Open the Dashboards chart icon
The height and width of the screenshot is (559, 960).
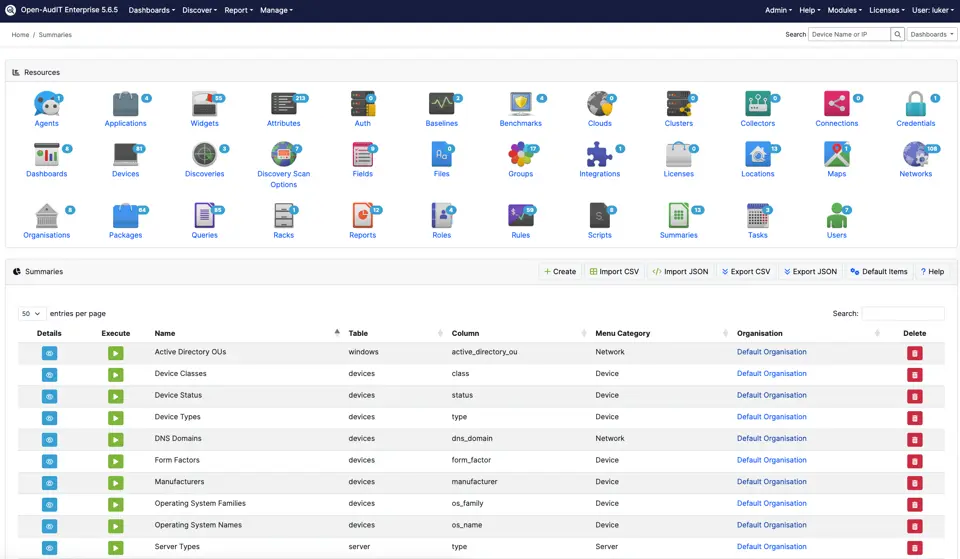(47, 154)
